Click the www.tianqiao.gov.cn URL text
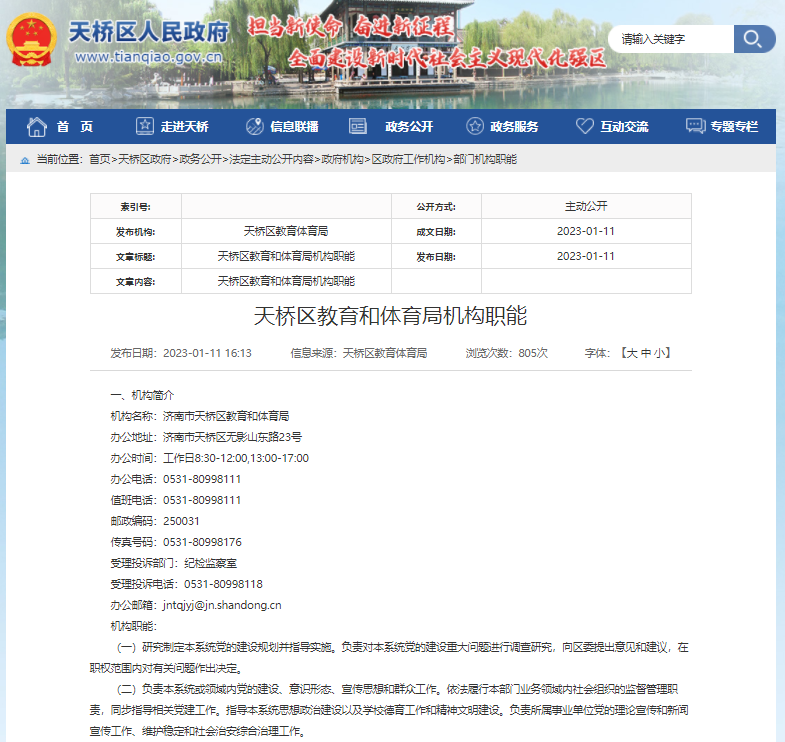 (x=148, y=57)
